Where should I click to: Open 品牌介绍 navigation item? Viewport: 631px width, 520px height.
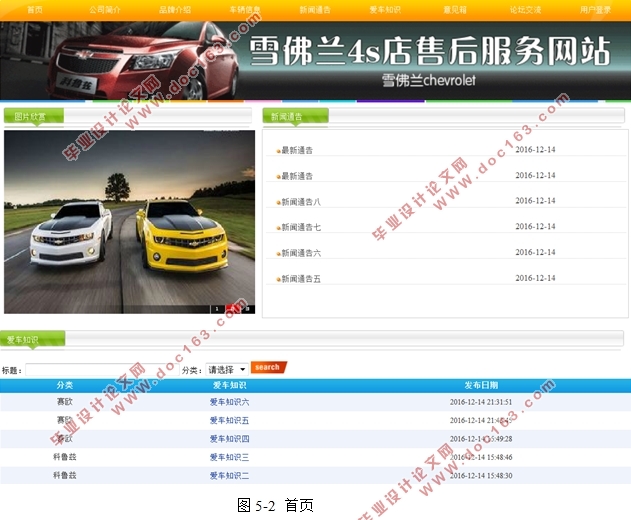click(175, 10)
